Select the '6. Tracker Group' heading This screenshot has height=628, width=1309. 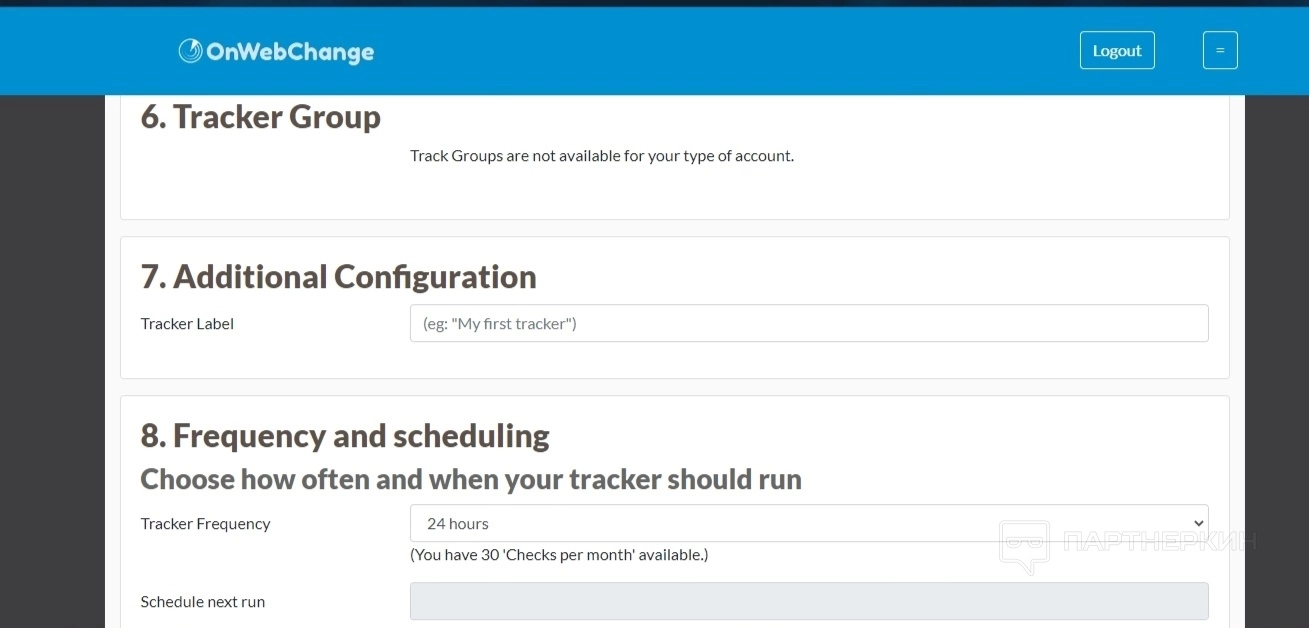pyautogui.click(x=261, y=117)
